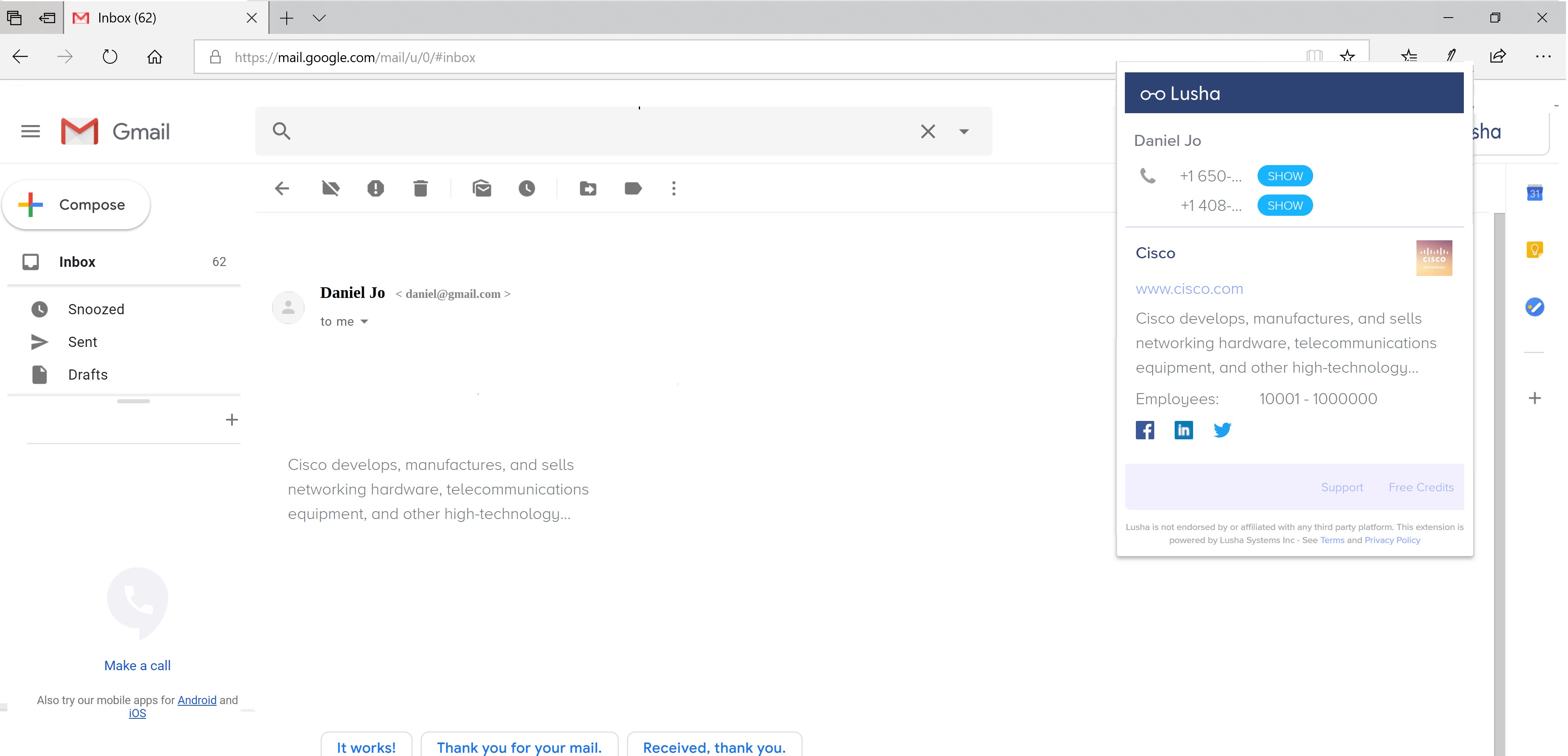This screenshot has width=1568, height=756.
Task: Open More options three-dot menu in toolbar
Action: (674, 189)
